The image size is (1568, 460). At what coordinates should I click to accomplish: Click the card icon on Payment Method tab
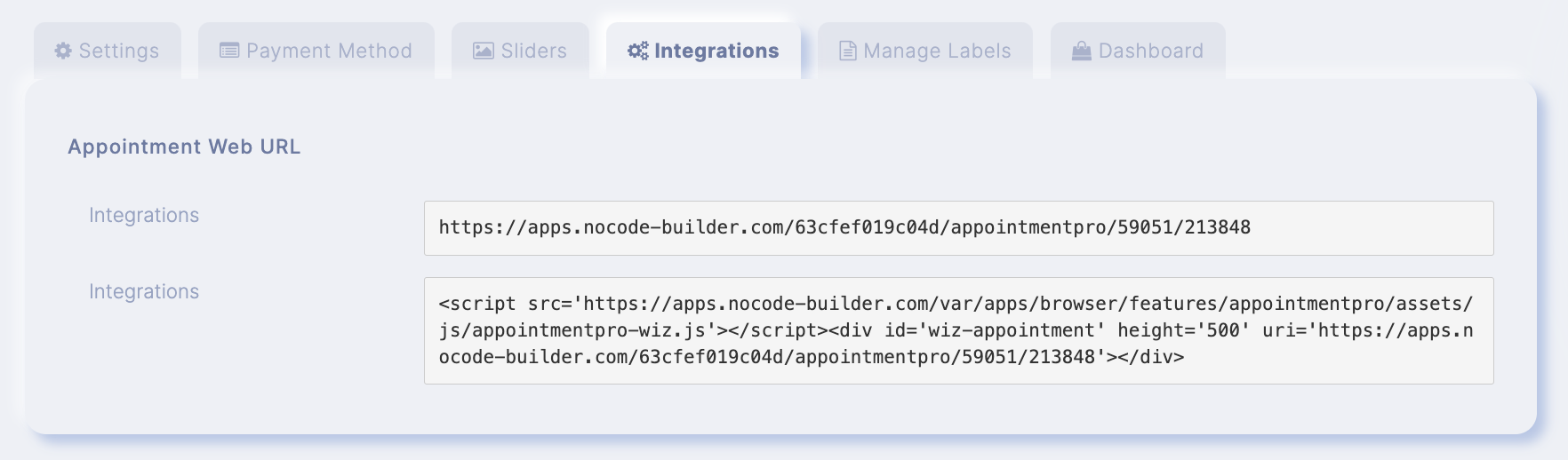coord(229,51)
